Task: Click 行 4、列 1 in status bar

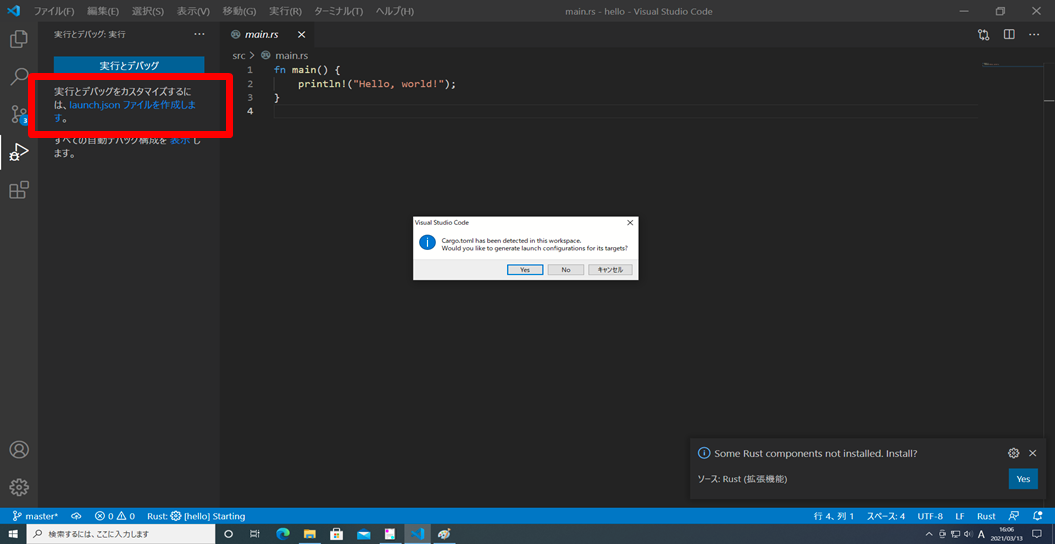Action: 834,516
